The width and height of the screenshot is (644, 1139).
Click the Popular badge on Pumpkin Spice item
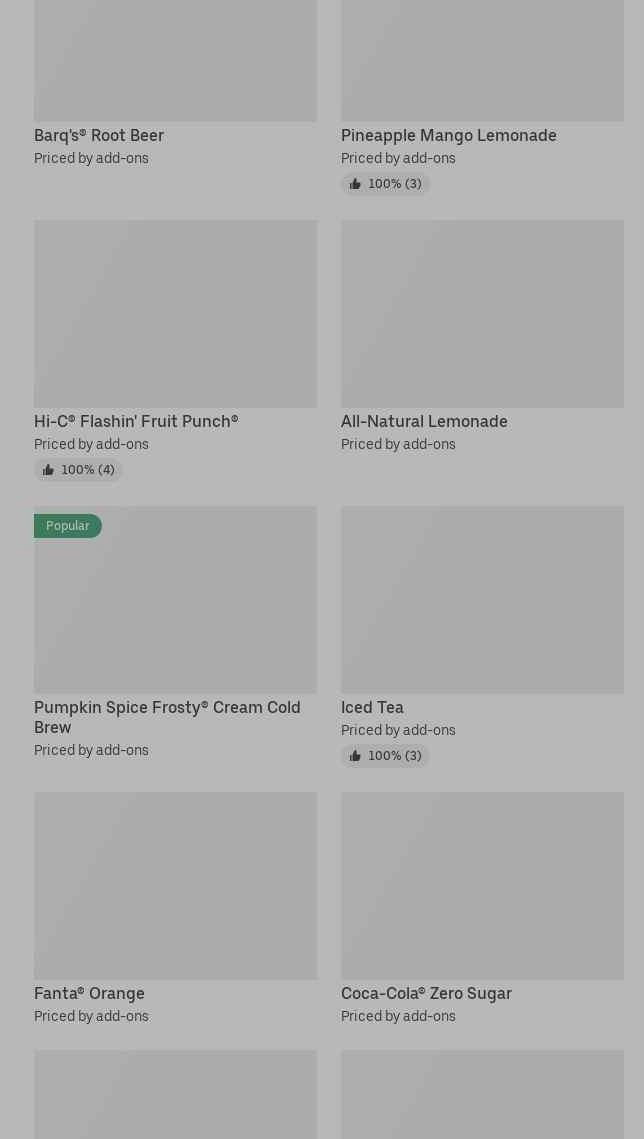pos(68,526)
